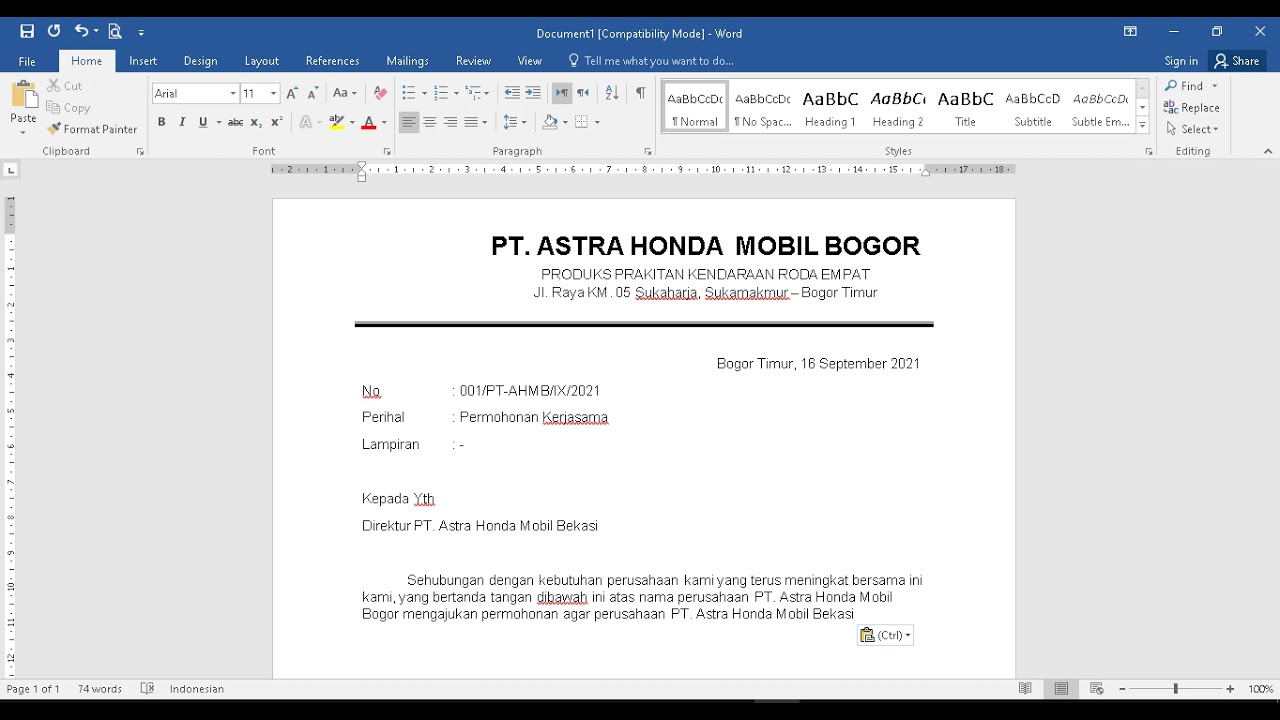1280x720 pixels.
Task: Open the Font dialog launcher
Action: click(387, 152)
